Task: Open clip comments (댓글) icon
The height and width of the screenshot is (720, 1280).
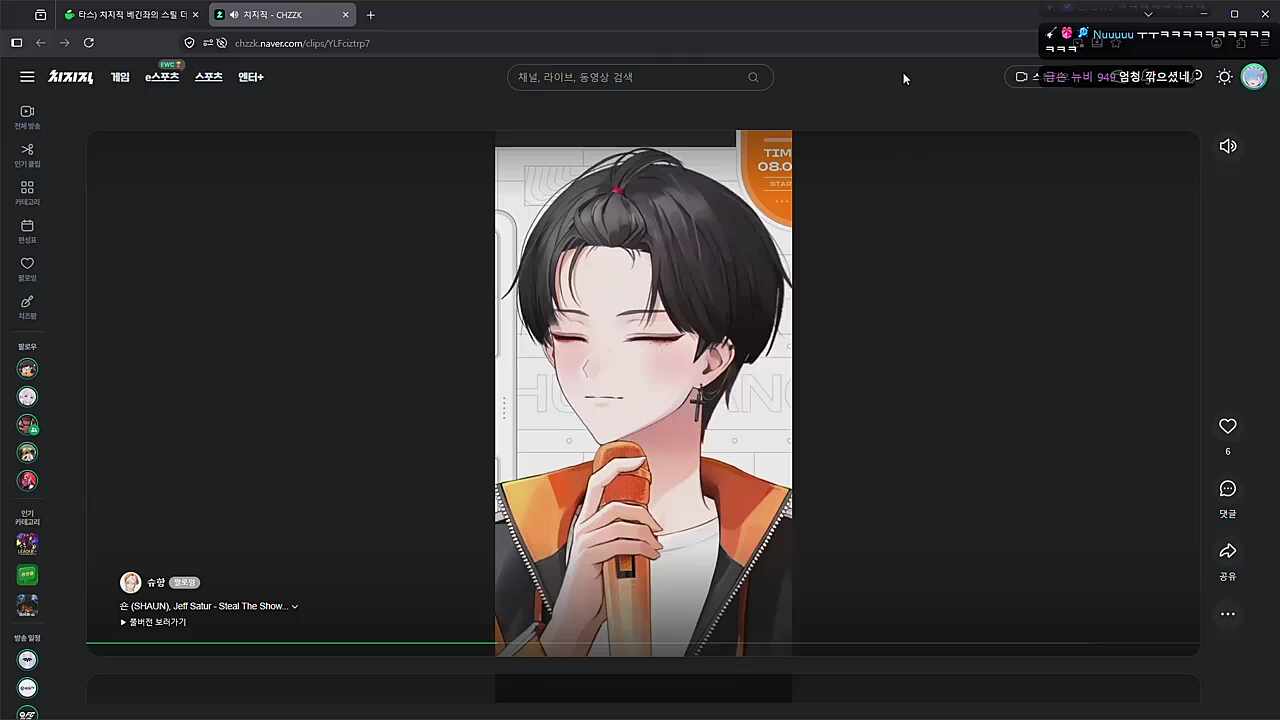Action: point(1228,489)
